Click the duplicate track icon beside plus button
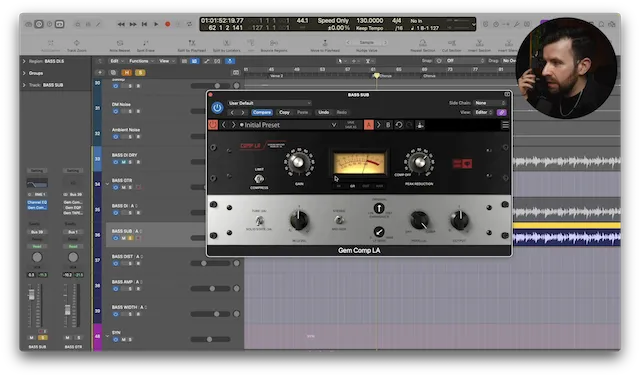 click(x=113, y=73)
